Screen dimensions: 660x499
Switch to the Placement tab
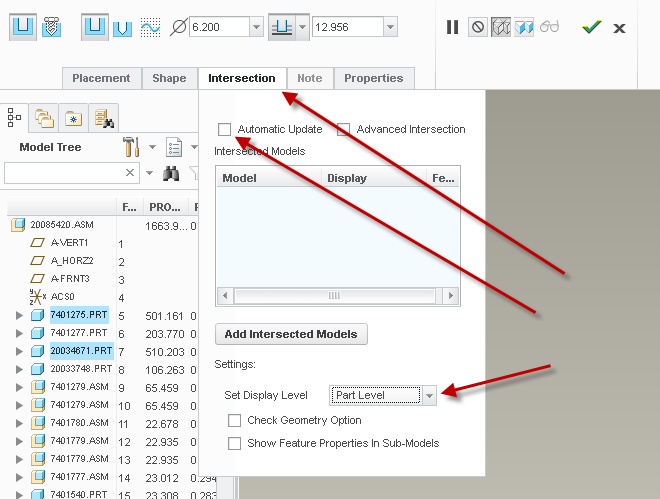[x=101, y=78]
